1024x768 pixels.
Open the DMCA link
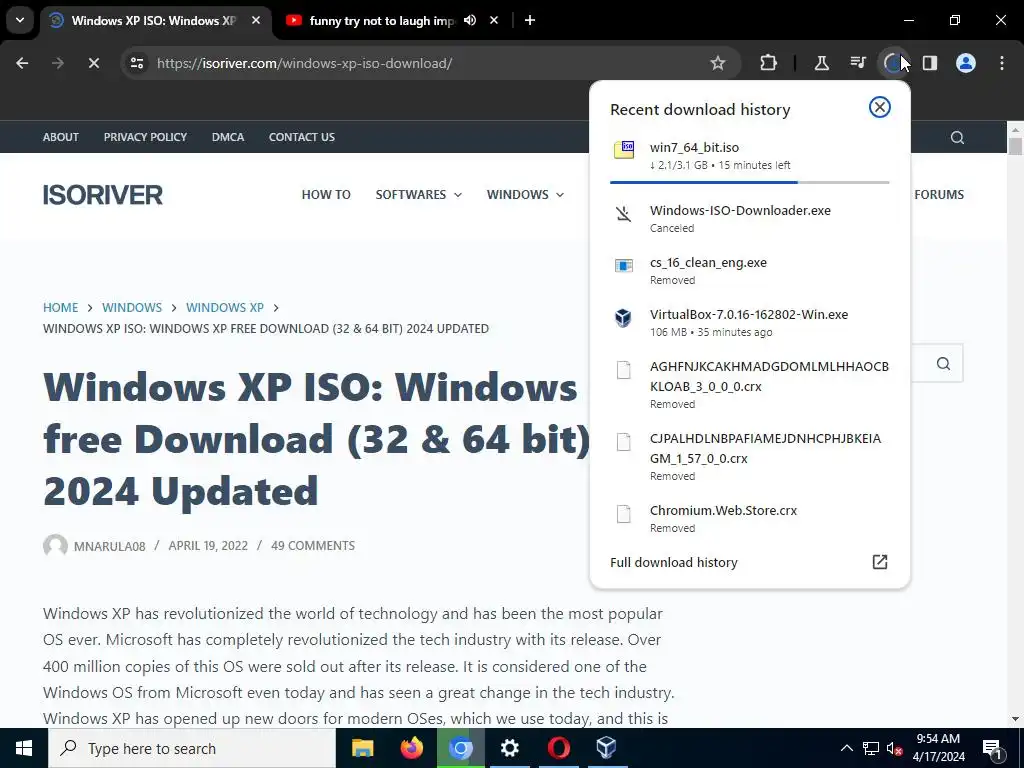(x=228, y=137)
